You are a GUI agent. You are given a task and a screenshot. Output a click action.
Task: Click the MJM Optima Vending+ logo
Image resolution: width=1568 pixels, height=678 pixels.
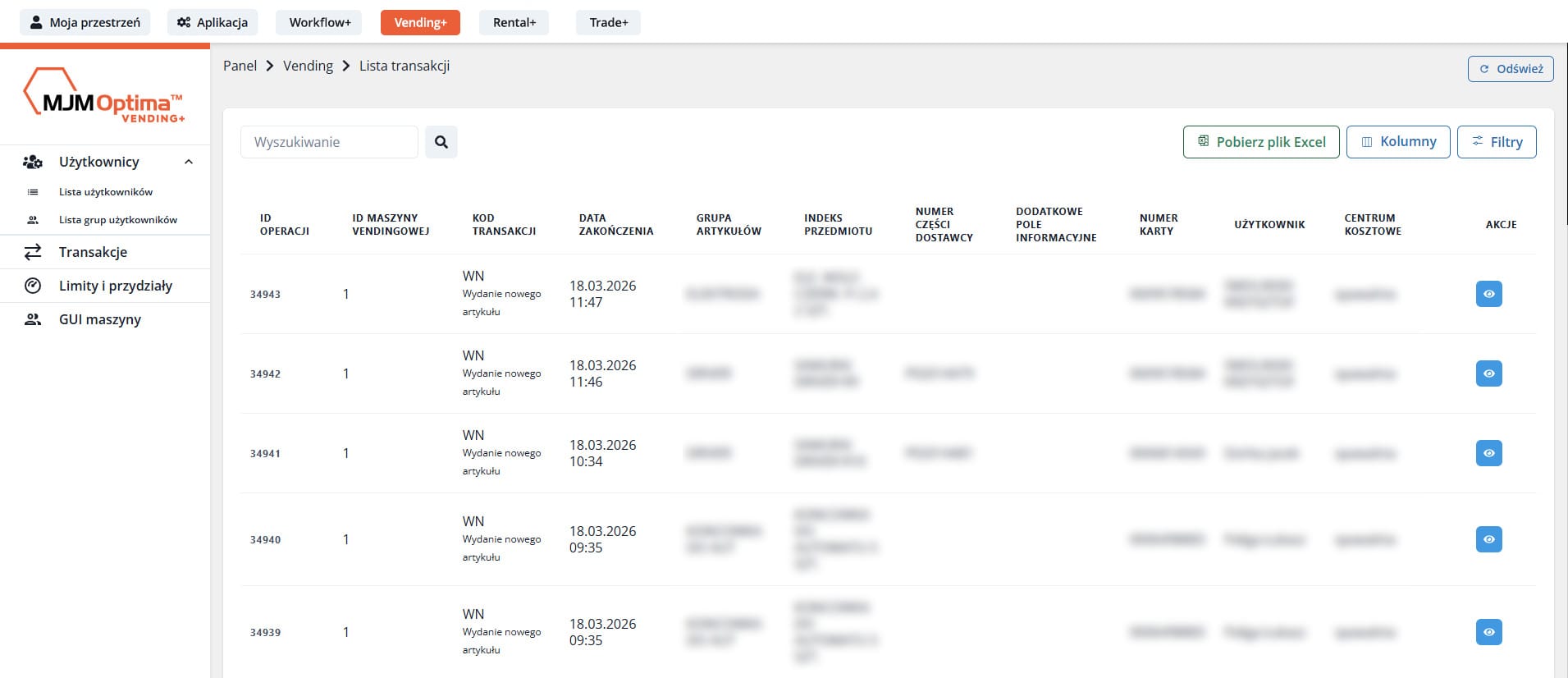point(104,96)
